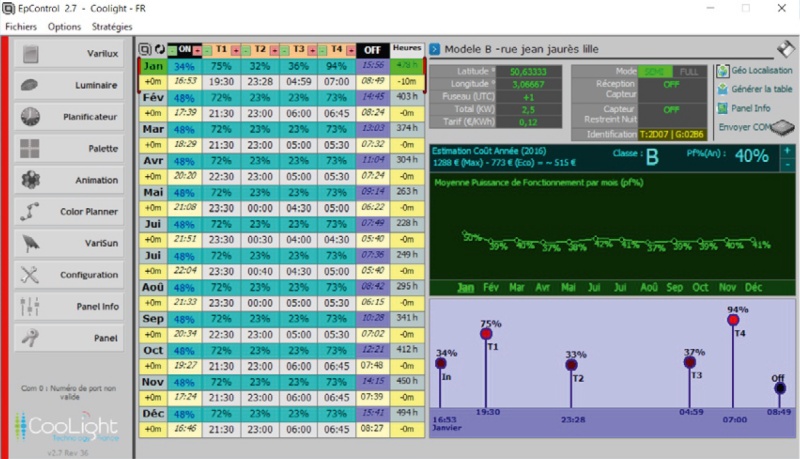Open the Planificateur clock section
The height and width of the screenshot is (459, 800).
point(69,117)
